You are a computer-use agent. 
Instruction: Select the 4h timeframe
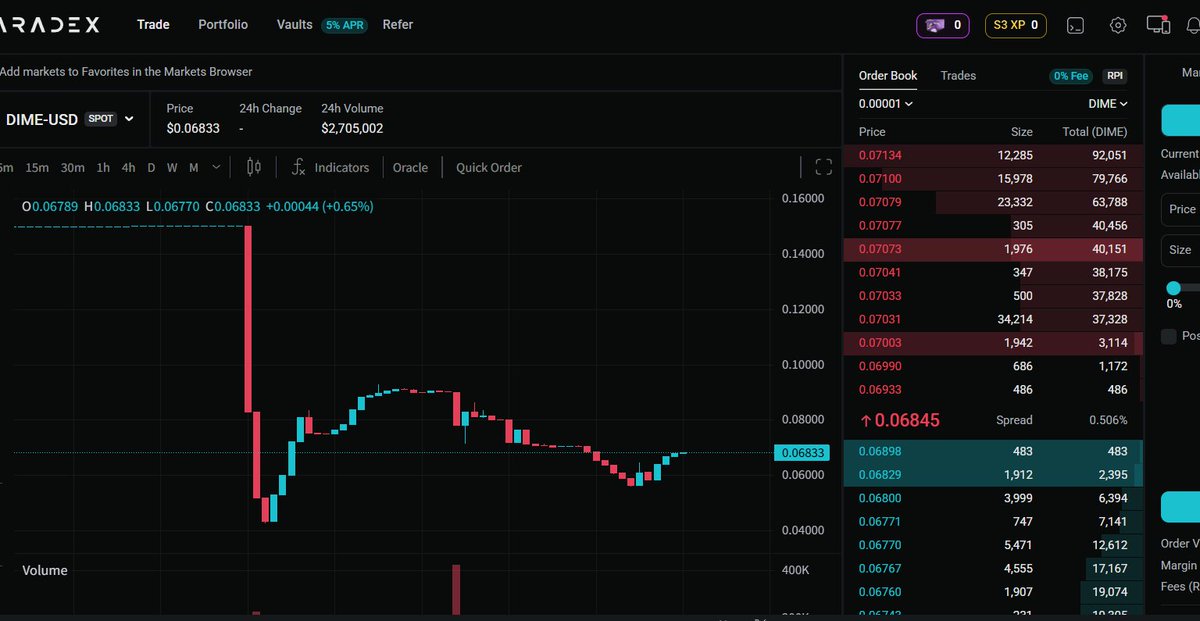pyautogui.click(x=128, y=167)
